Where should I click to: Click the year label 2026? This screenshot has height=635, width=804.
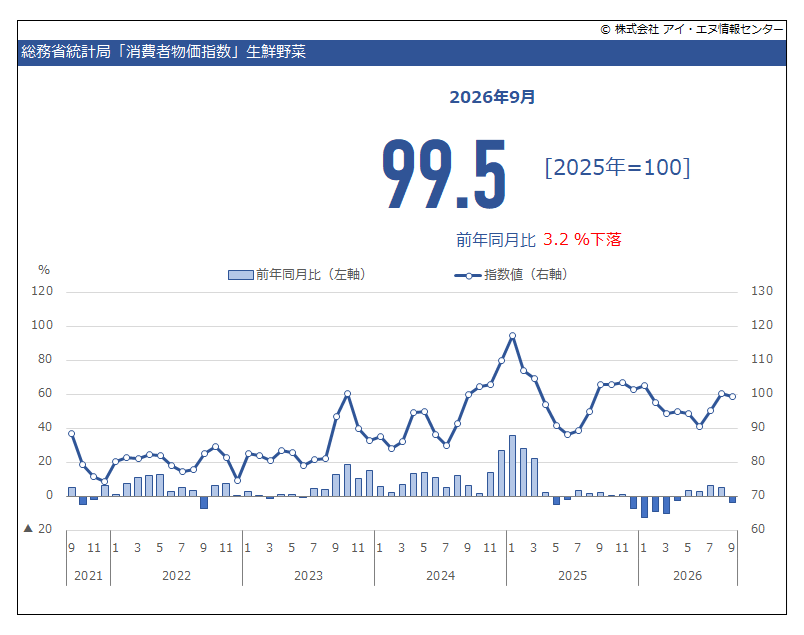(x=688, y=576)
